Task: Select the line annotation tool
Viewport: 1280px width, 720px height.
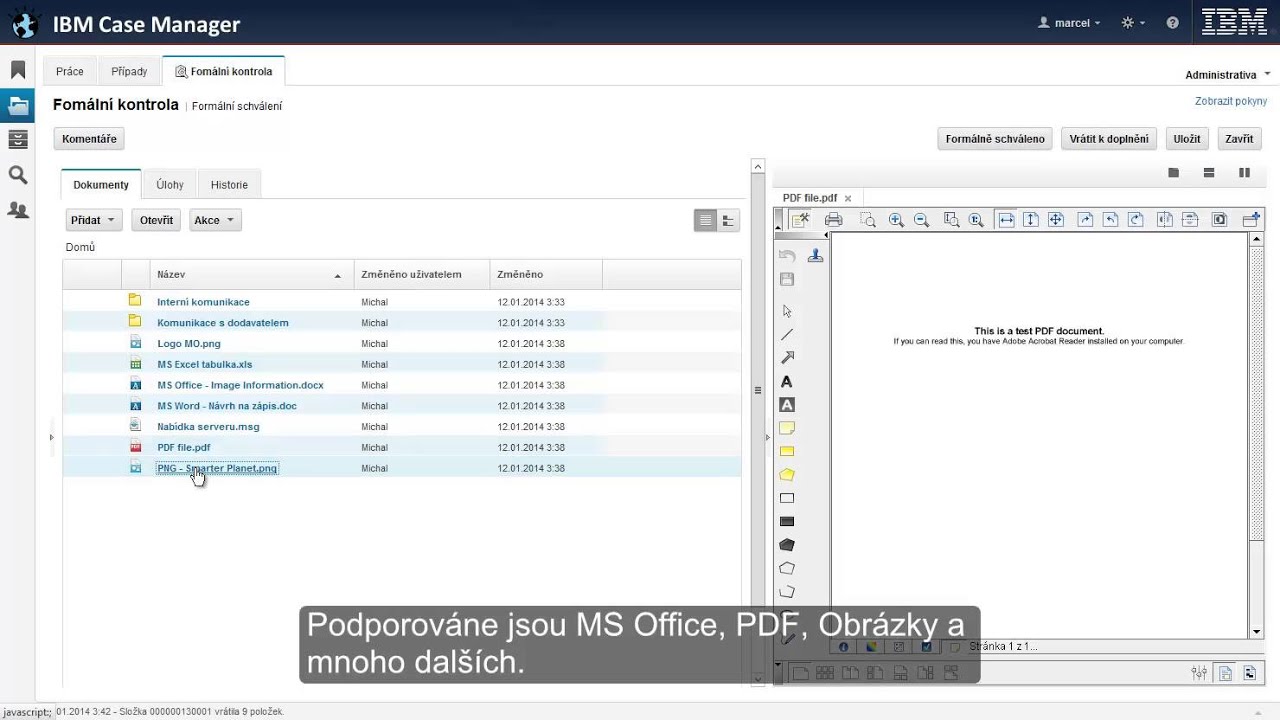Action: 787,334
